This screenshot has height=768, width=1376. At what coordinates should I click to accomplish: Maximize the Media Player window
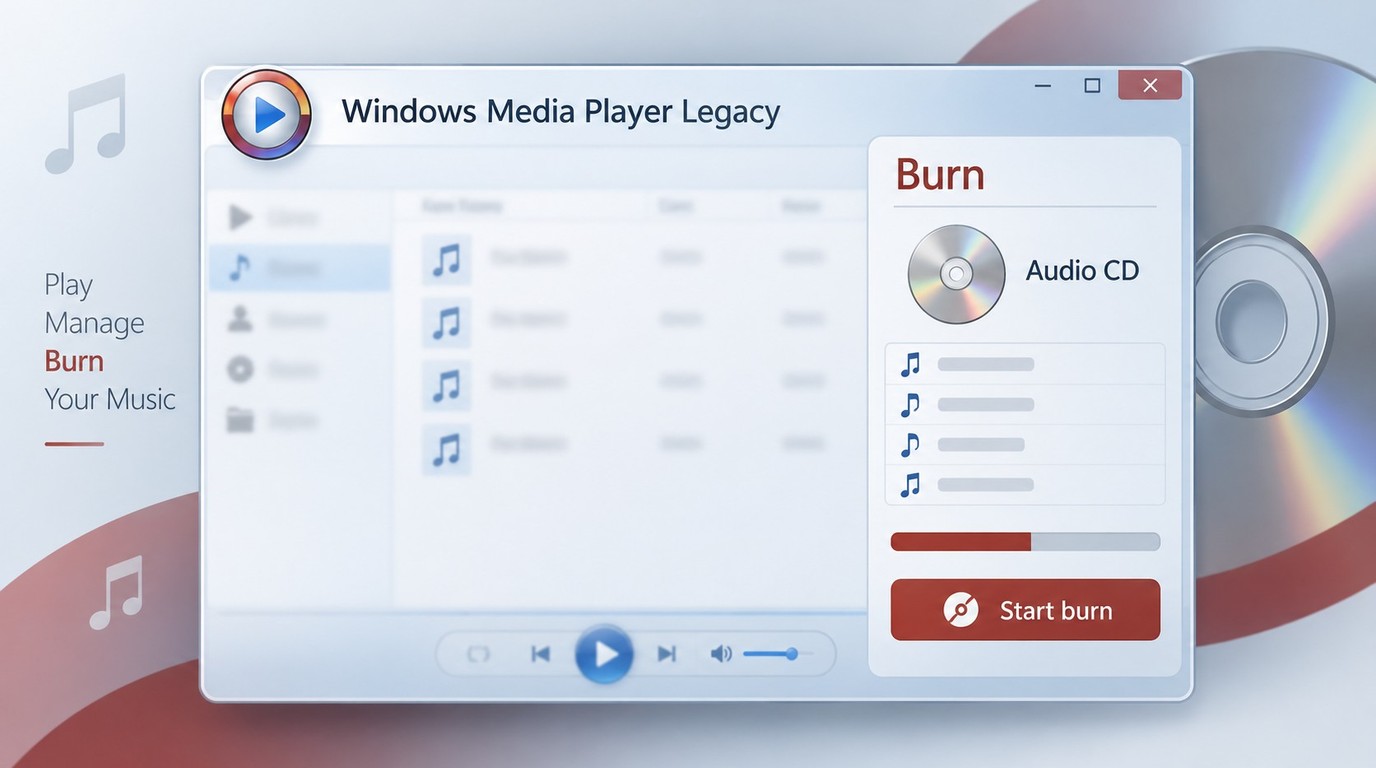1093,86
